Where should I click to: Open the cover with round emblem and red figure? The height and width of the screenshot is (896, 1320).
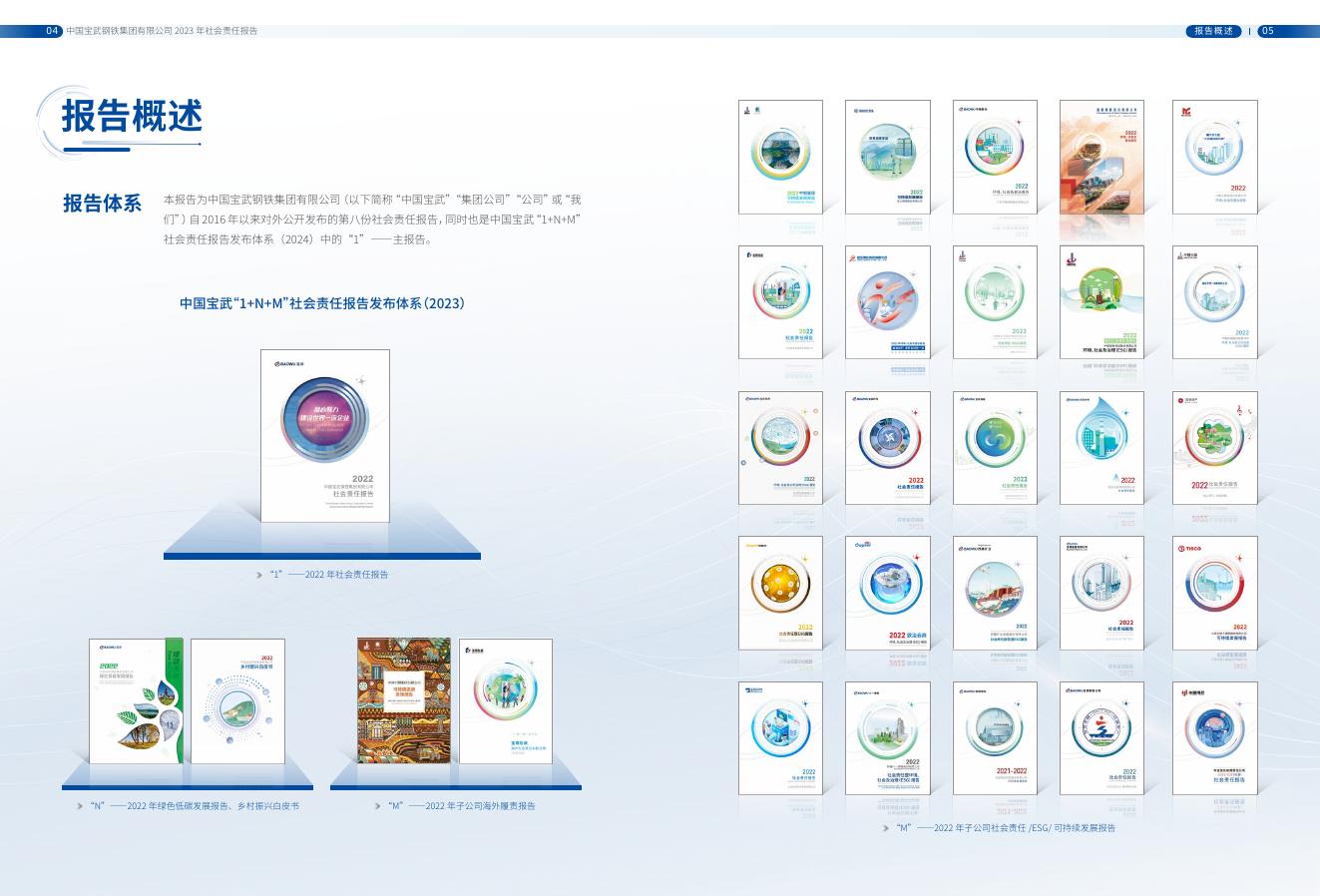(1101, 738)
